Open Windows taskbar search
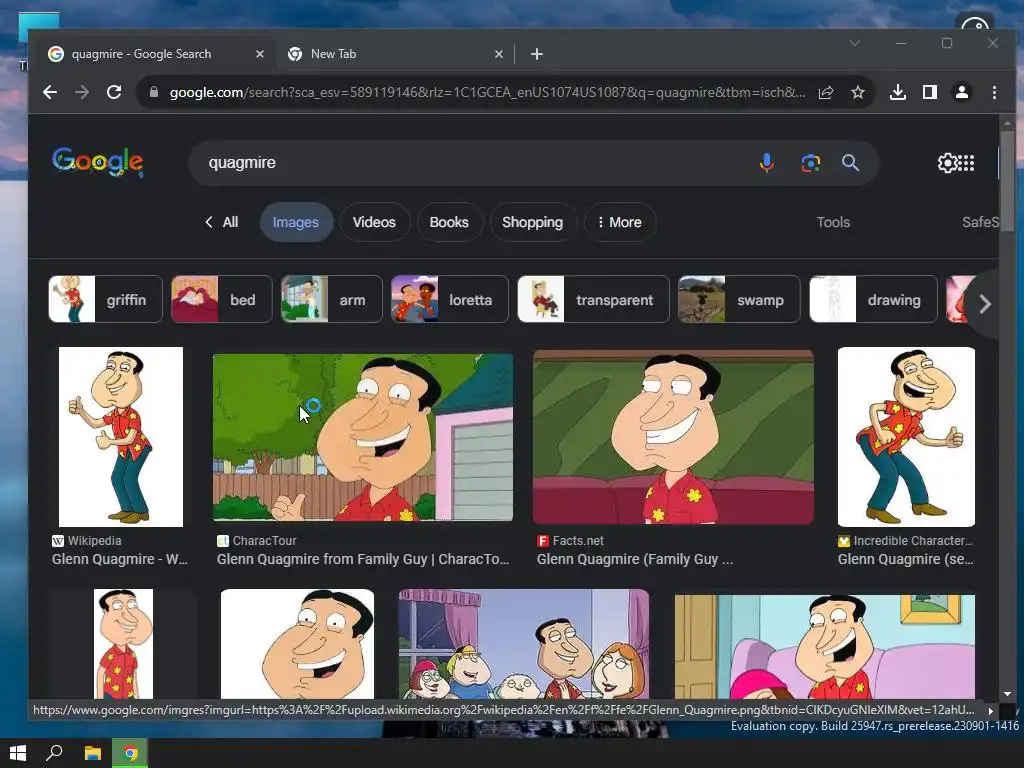This screenshot has width=1024, height=768. (54, 753)
